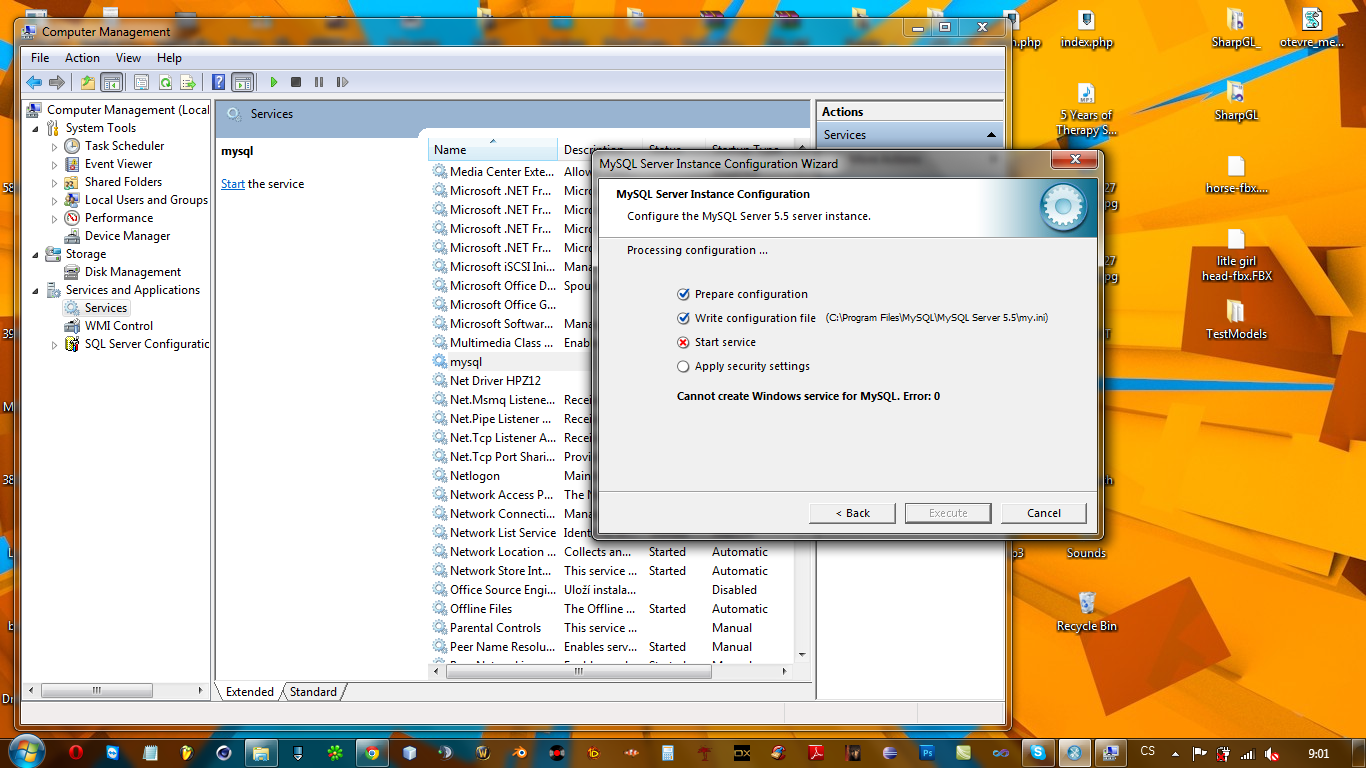Click the CS language indicator in the taskbar
Image resolution: width=1366 pixels, height=768 pixels.
click(x=1147, y=751)
